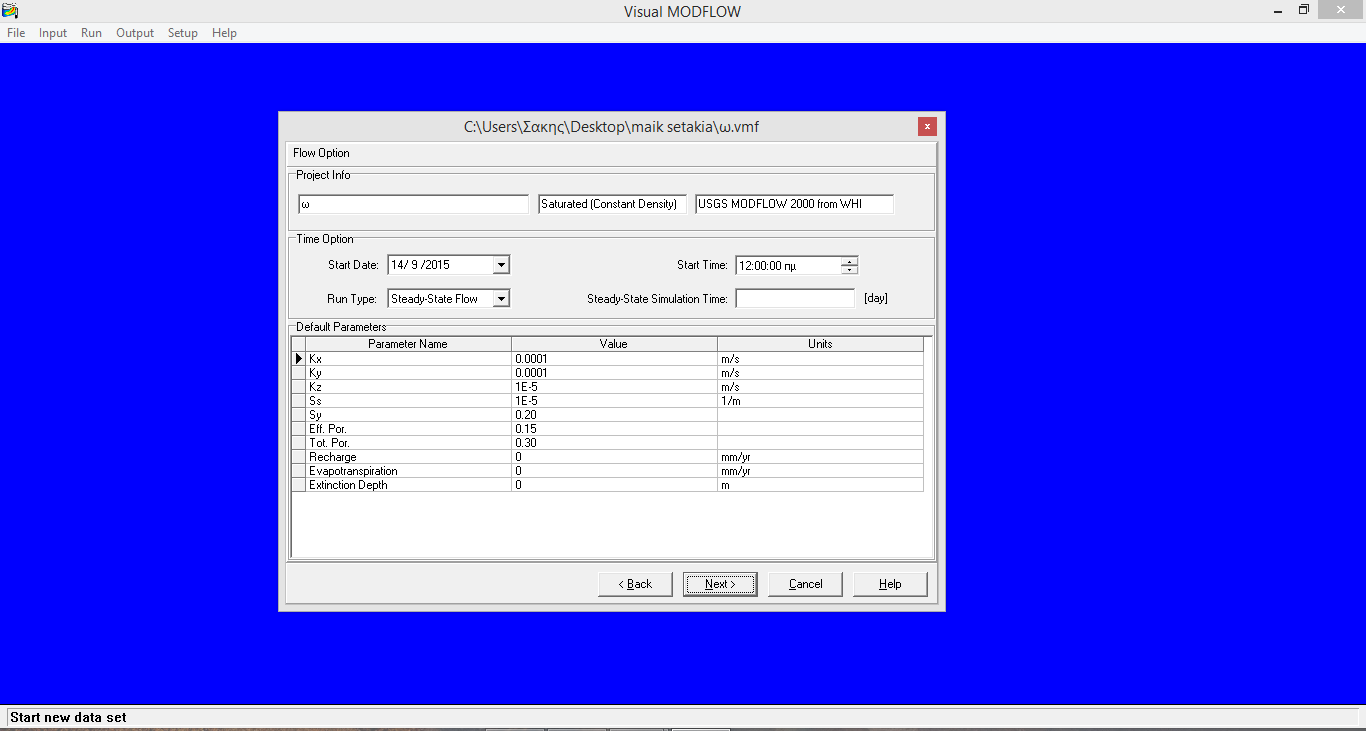Click the Tot. Por. value 0.30
This screenshot has height=731, width=1366.
point(614,442)
